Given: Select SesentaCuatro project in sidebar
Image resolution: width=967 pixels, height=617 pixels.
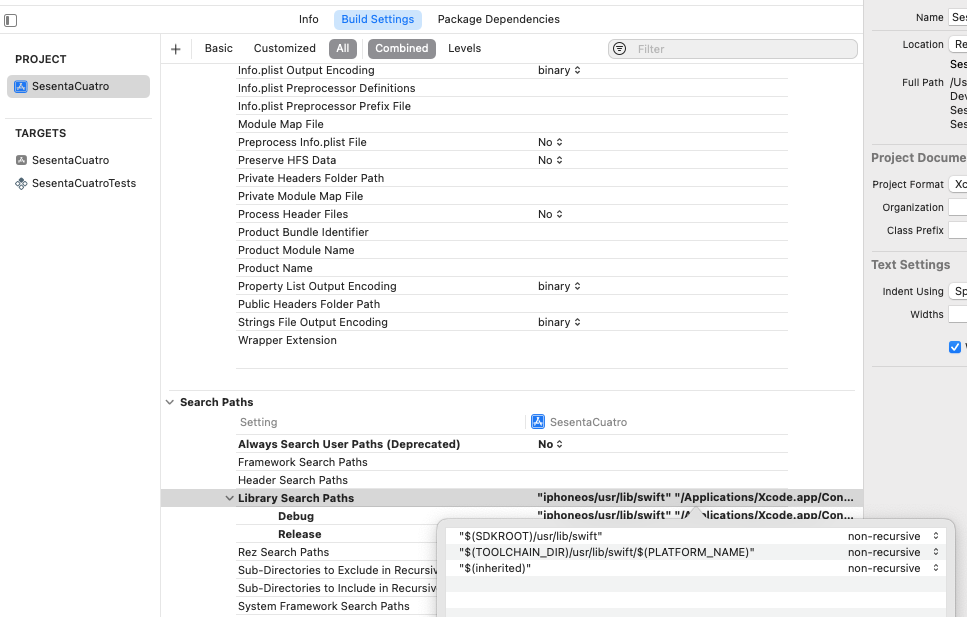Looking at the screenshot, I should click(x=78, y=86).
